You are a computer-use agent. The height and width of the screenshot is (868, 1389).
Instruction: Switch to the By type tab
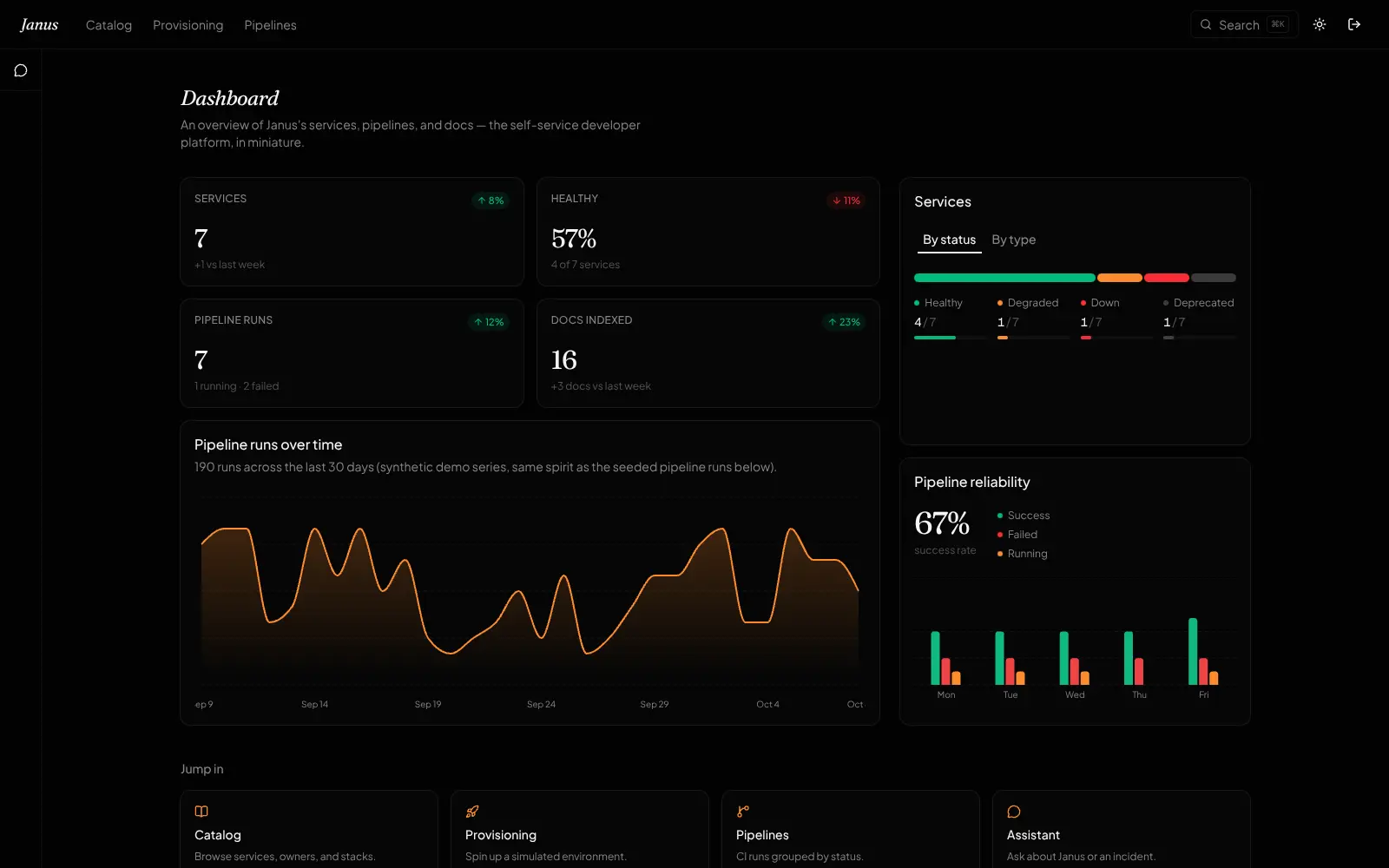point(1014,240)
